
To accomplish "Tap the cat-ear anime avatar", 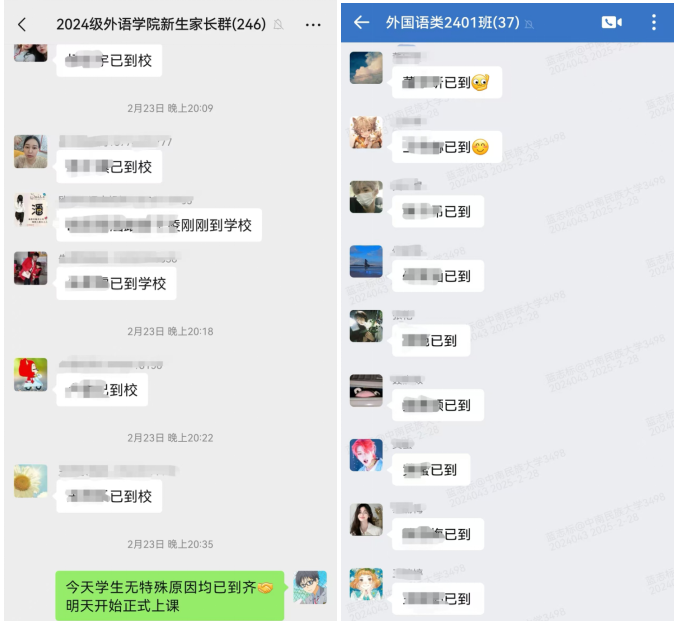I will pyautogui.click(x=366, y=132).
